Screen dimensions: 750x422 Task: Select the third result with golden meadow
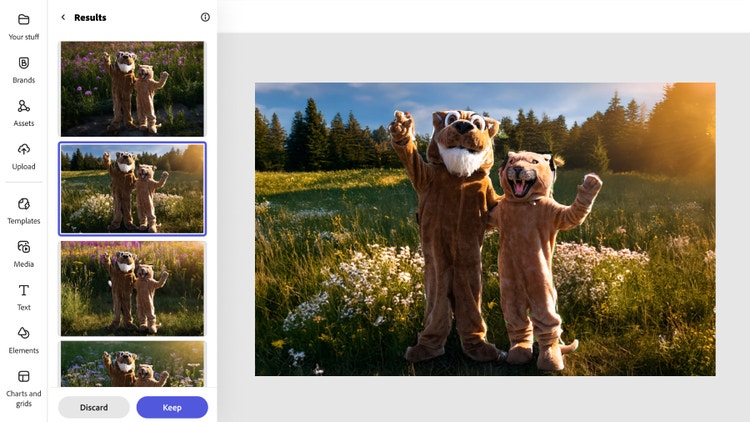[132, 289]
